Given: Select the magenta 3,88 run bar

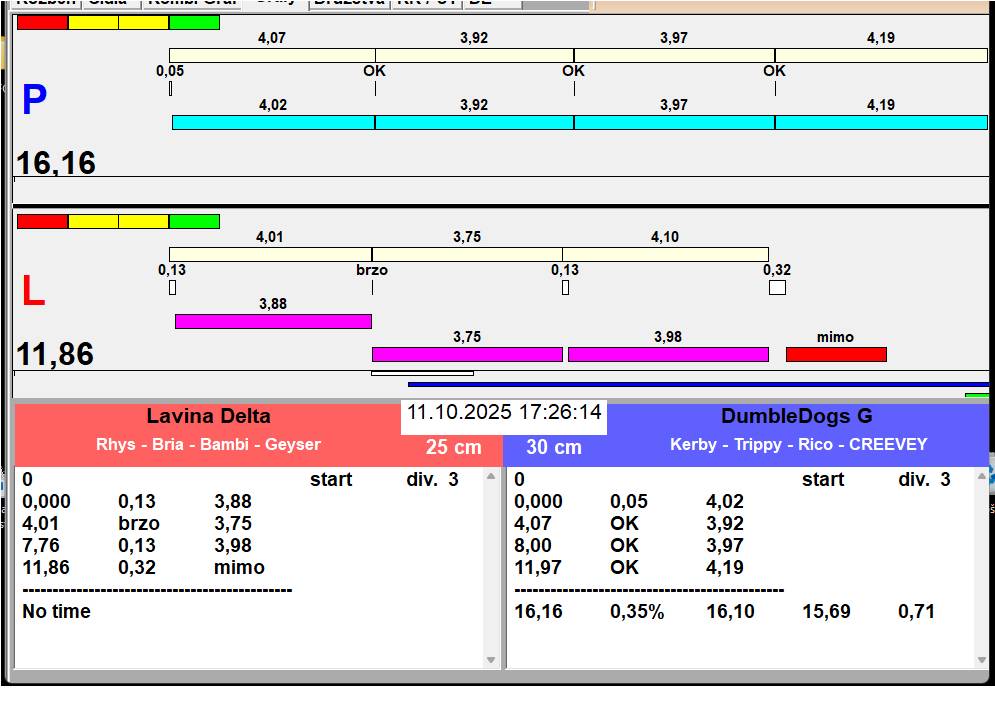Looking at the screenshot, I should (x=273, y=321).
